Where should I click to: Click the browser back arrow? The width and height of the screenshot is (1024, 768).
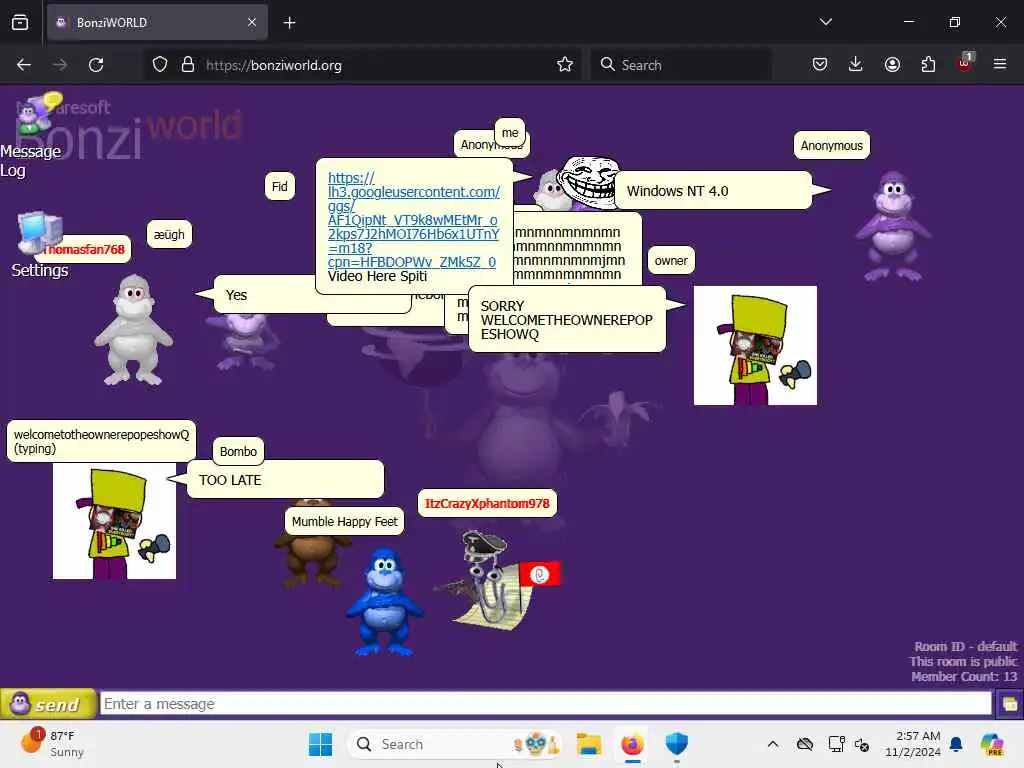pyautogui.click(x=24, y=65)
